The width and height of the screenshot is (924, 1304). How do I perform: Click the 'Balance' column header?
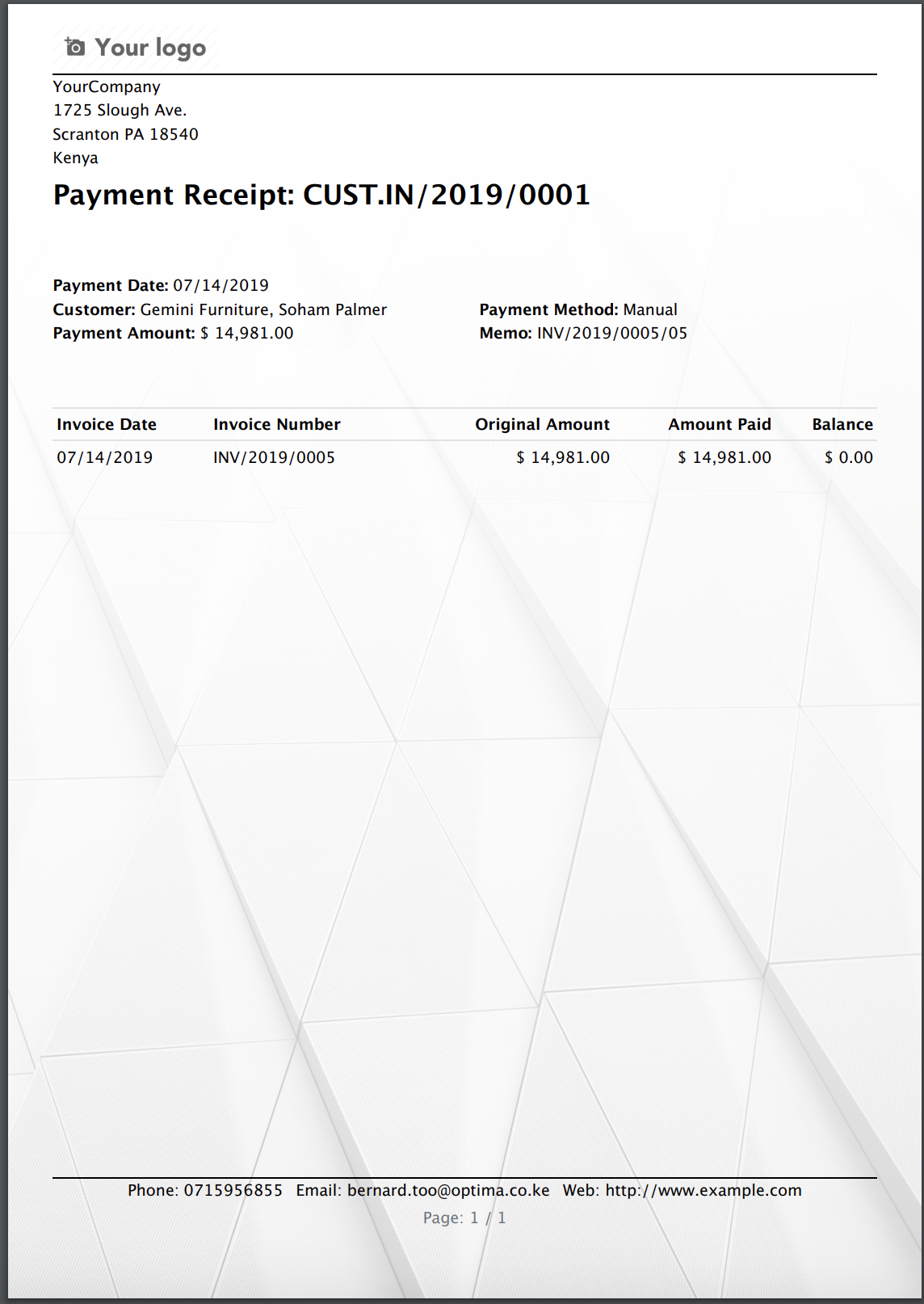point(842,424)
